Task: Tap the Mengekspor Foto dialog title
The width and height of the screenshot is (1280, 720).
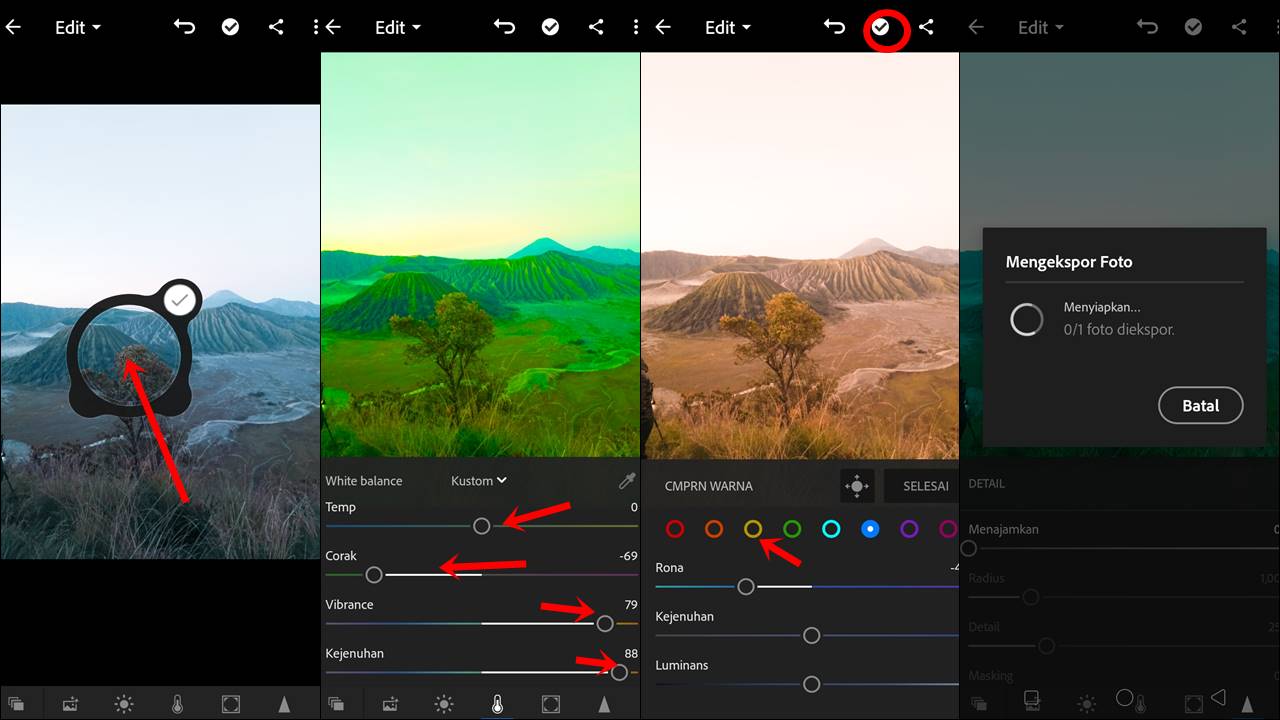Action: pyautogui.click(x=1069, y=262)
